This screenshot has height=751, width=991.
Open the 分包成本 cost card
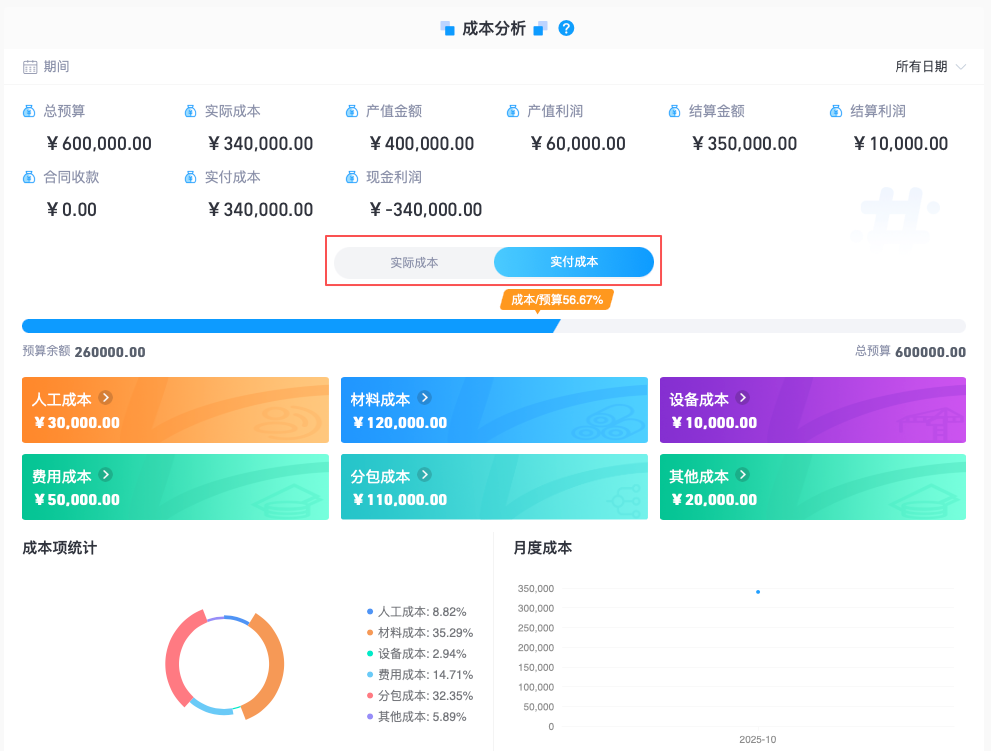(x=494, y=487)
